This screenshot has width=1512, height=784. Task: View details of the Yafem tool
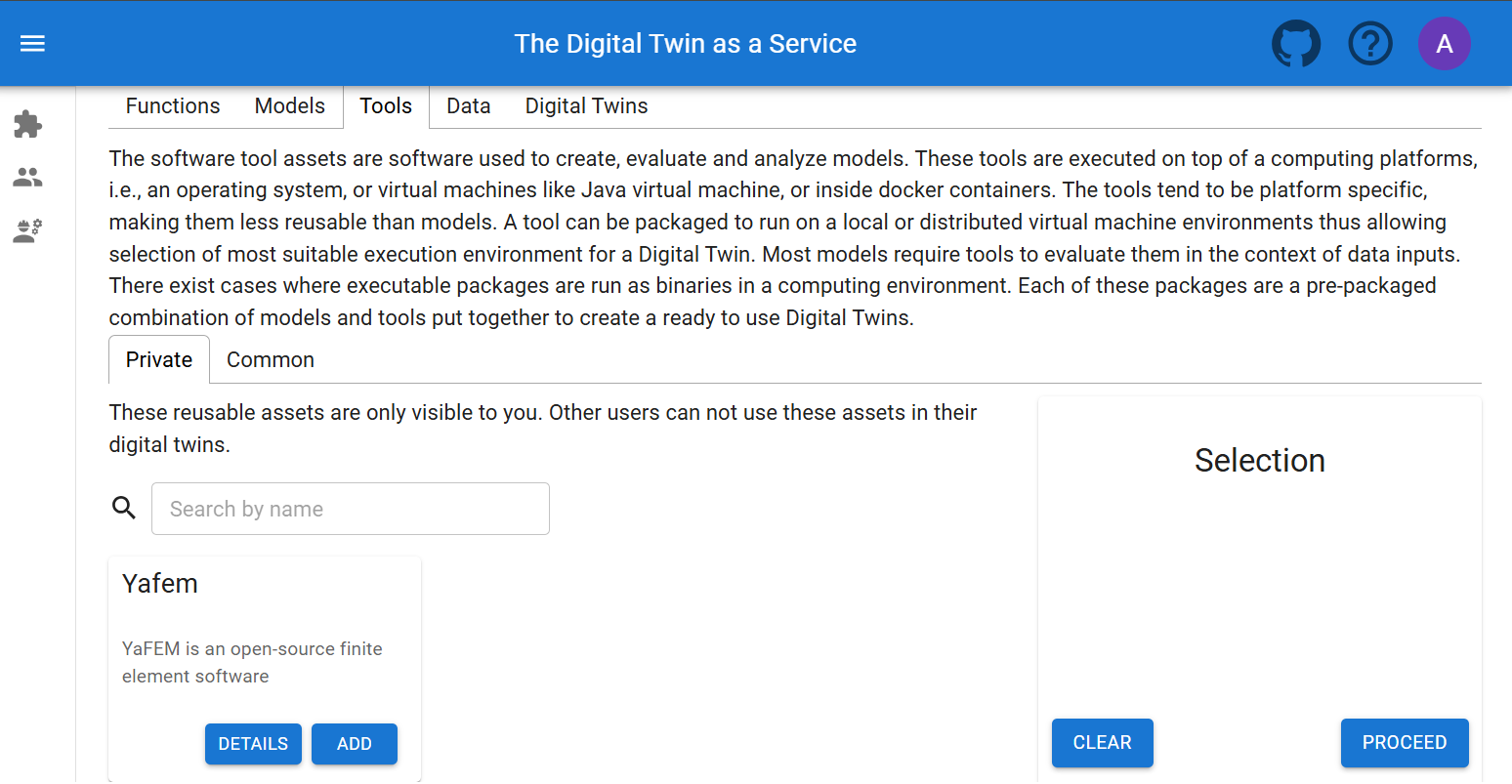point(253,744)
